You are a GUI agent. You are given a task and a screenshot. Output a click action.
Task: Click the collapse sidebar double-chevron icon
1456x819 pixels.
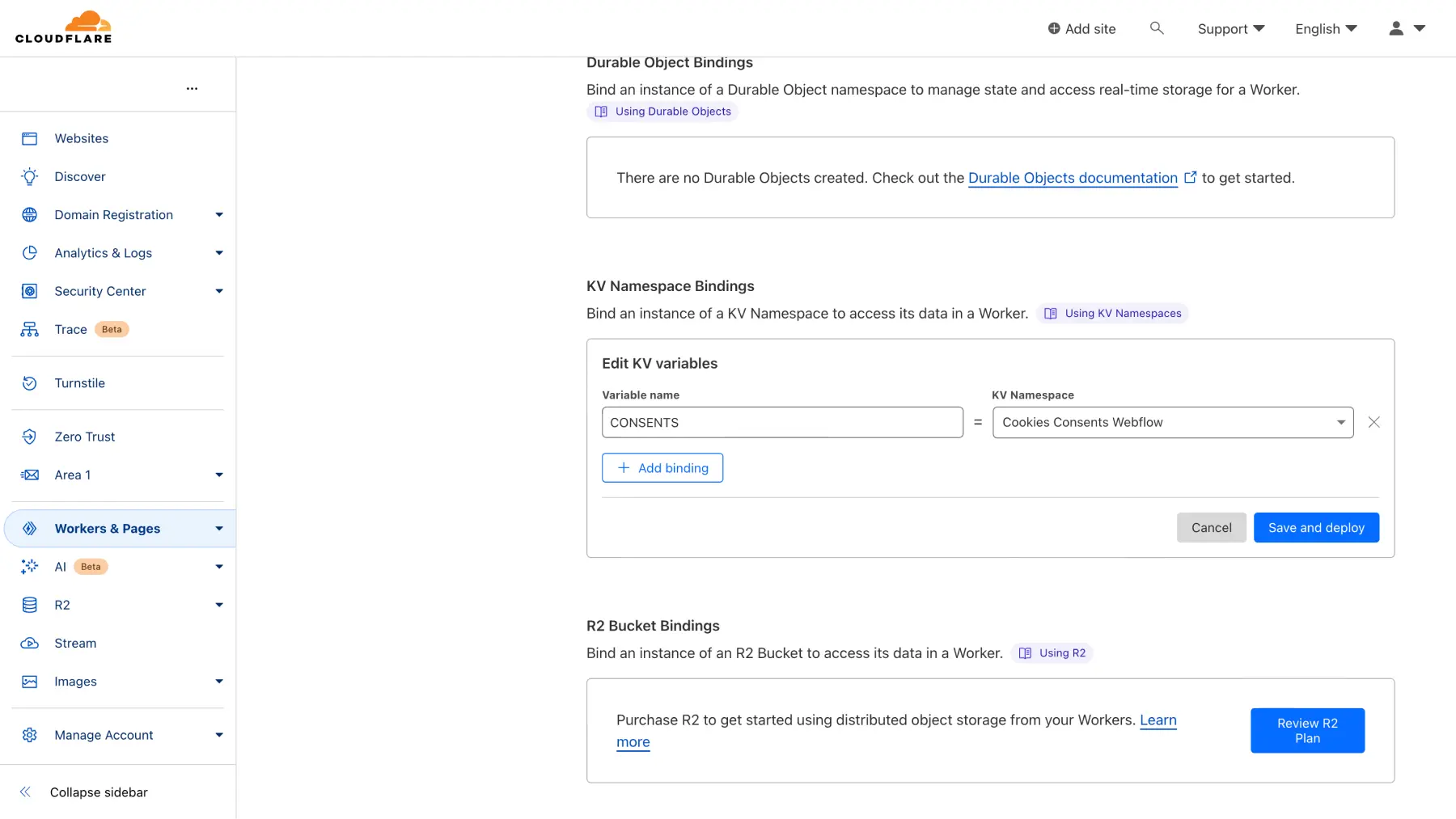coord(25,792)
